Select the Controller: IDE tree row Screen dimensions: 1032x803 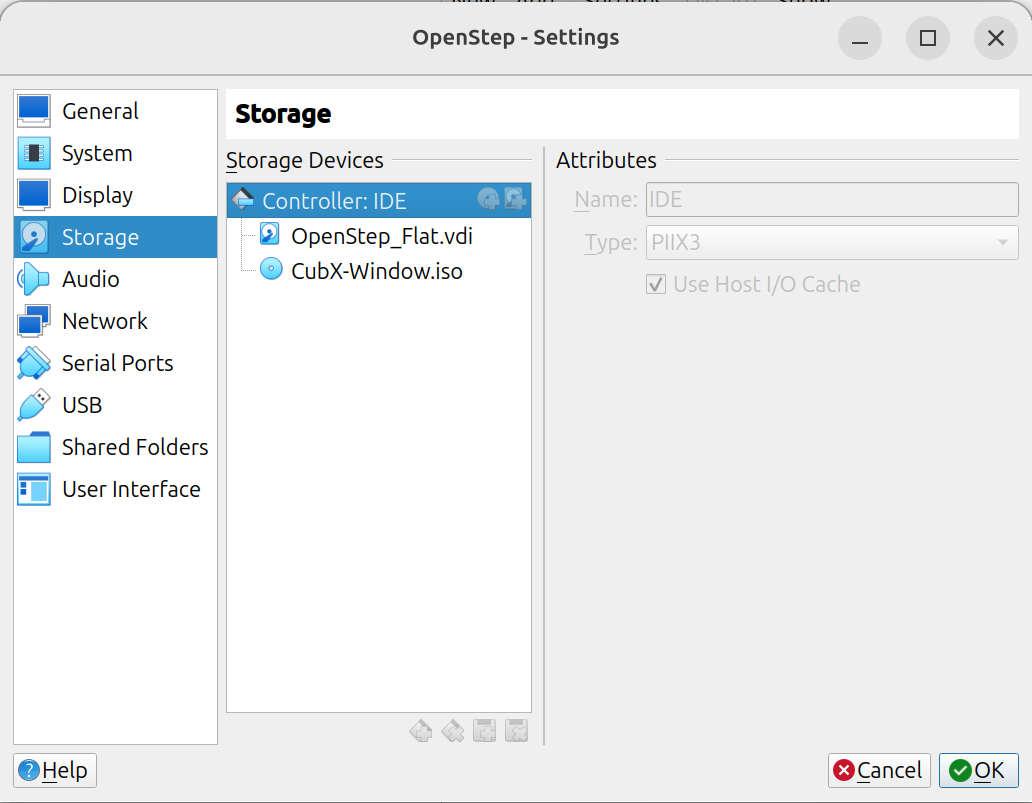pyautogui.click(x=334, y=201)
